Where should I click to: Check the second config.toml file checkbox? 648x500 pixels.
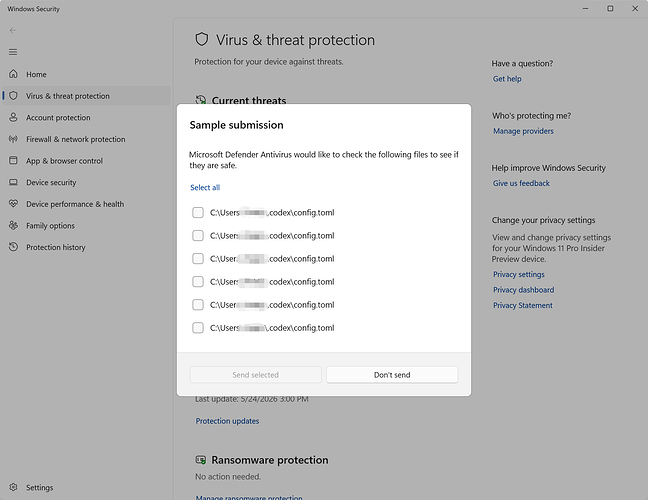coord(198,236)
